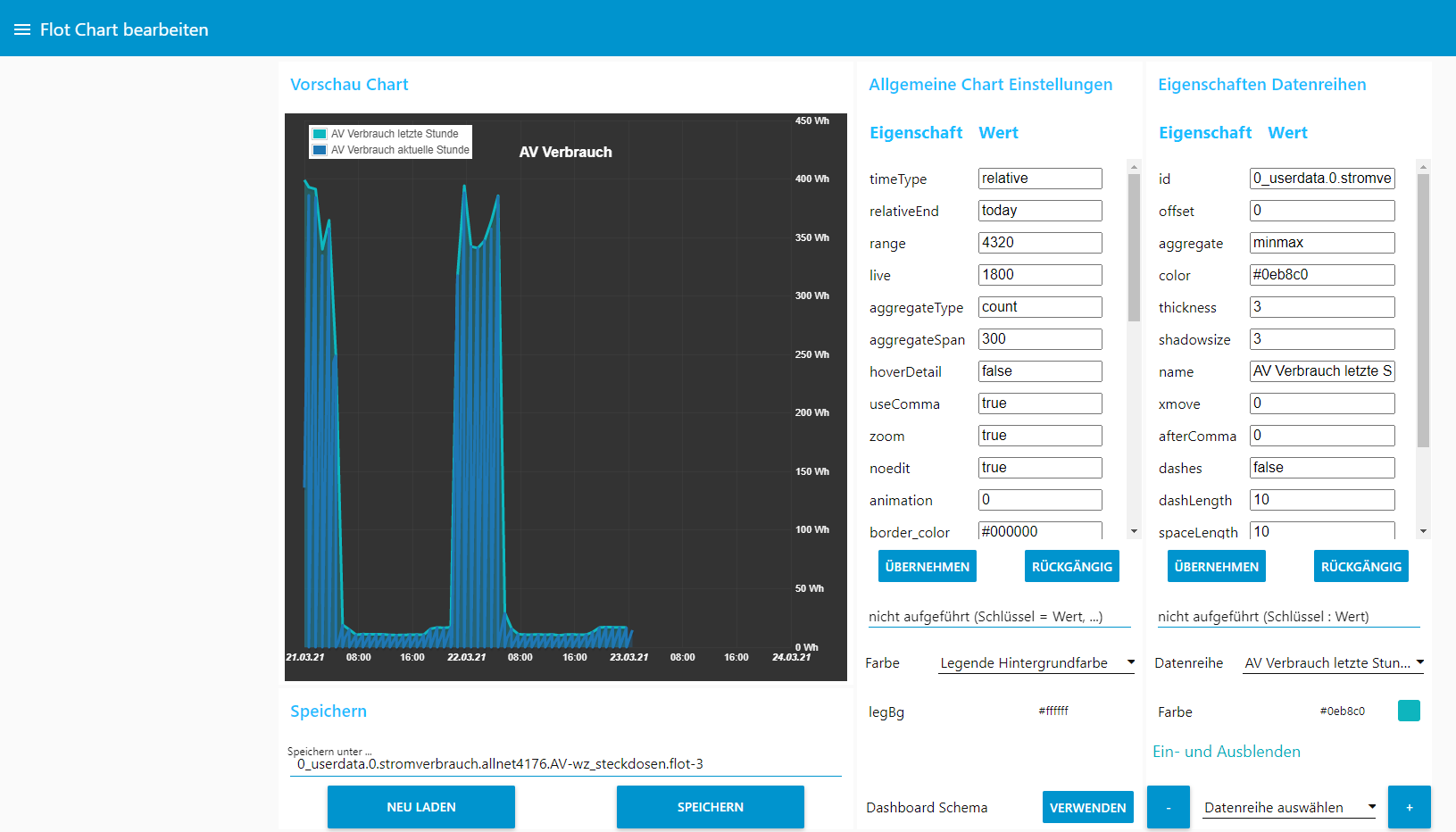Open the Legende Hintergrundfarbe dropdown
The width and height of the screenshot is (1456, 832).
(1036, 662)
